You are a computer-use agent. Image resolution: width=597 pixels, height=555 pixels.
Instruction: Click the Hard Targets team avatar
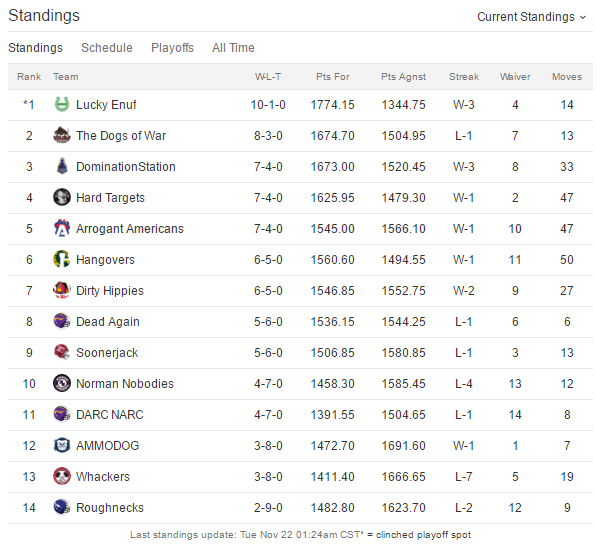pyautogui.click(x=62, y=197)
